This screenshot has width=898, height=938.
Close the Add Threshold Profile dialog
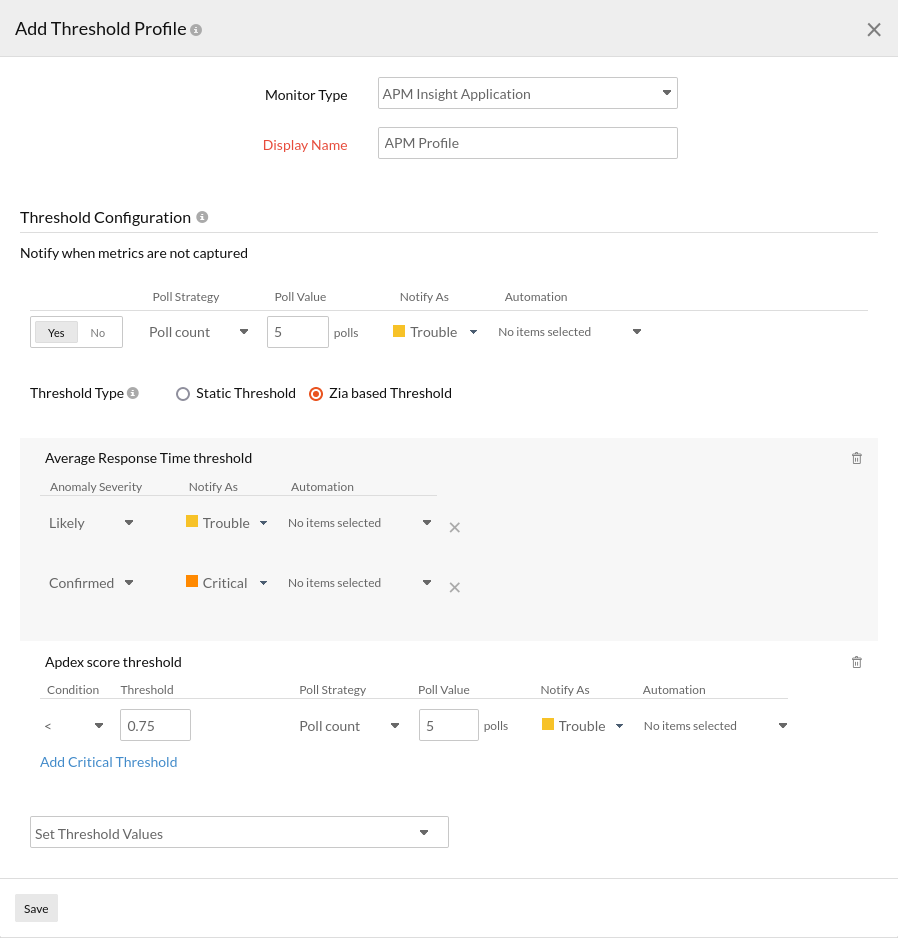pyautogui.click(x=874, y=29)
